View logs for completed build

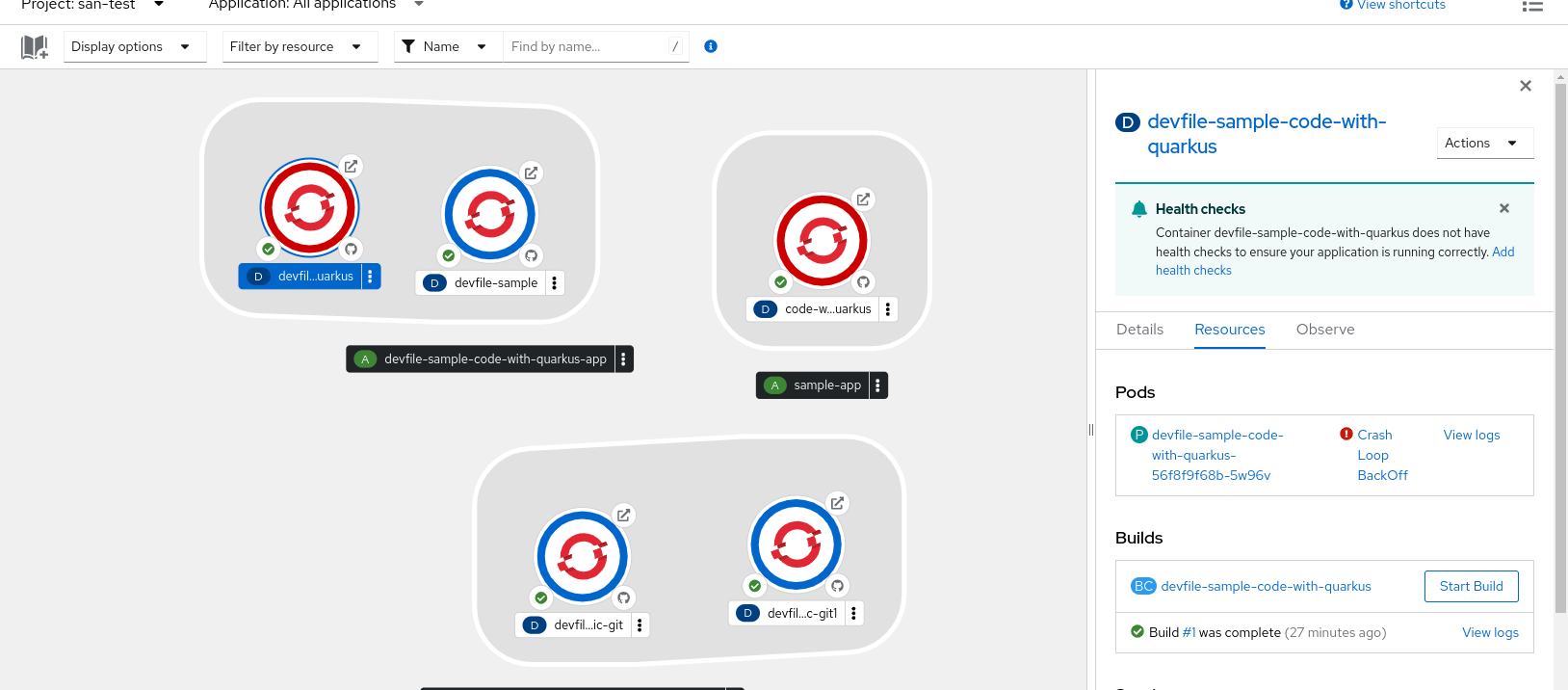[1490, 632]
